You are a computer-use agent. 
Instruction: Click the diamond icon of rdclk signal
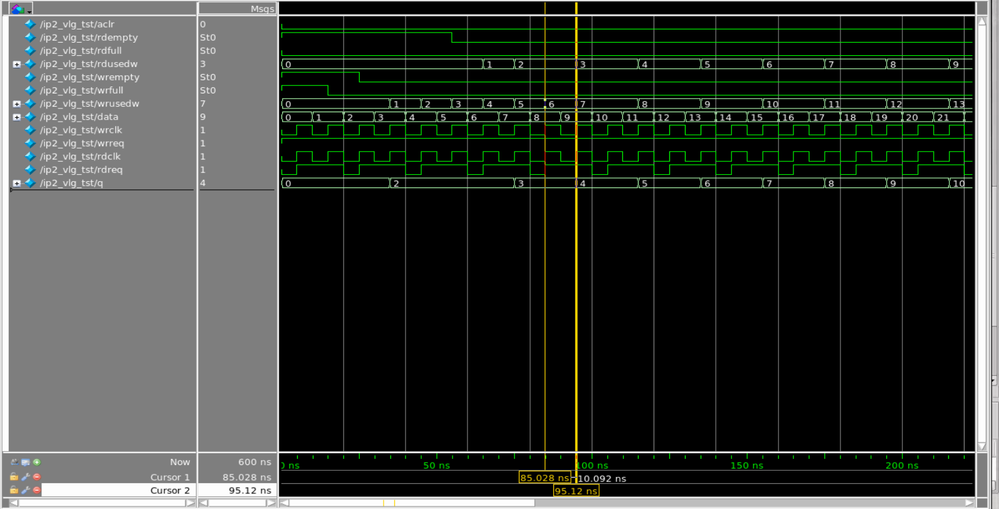30,157
